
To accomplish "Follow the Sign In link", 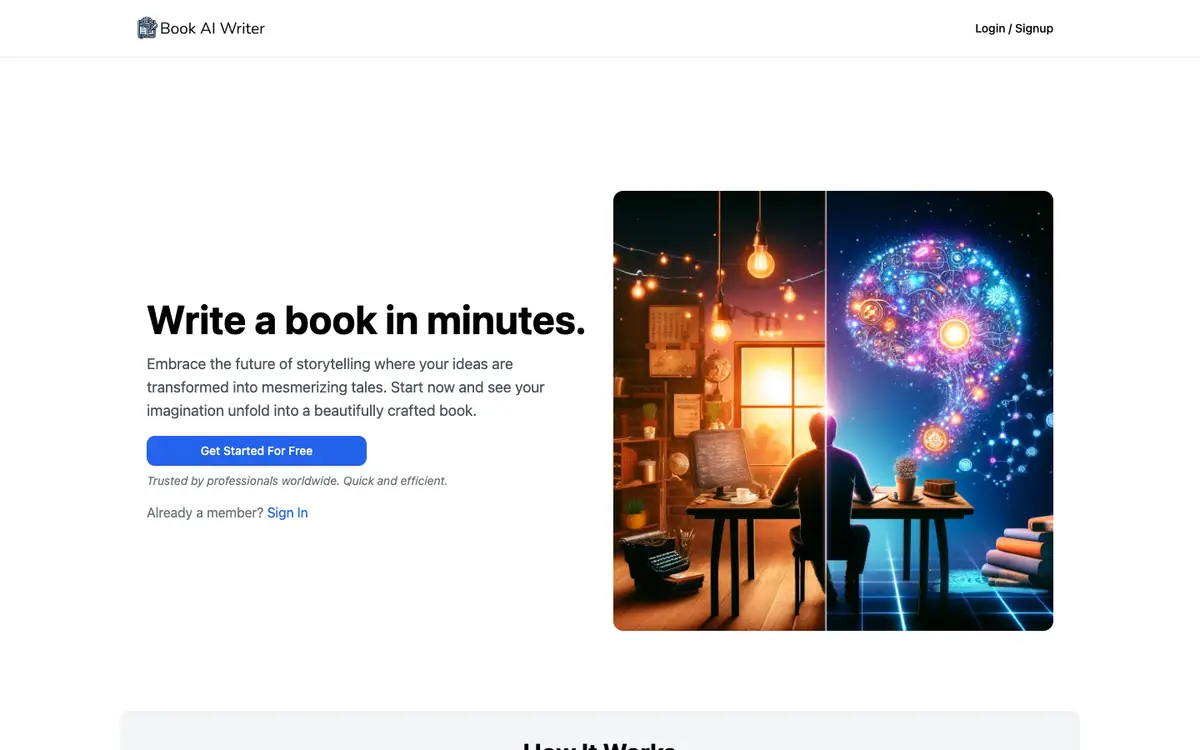I will pos(287,513).
